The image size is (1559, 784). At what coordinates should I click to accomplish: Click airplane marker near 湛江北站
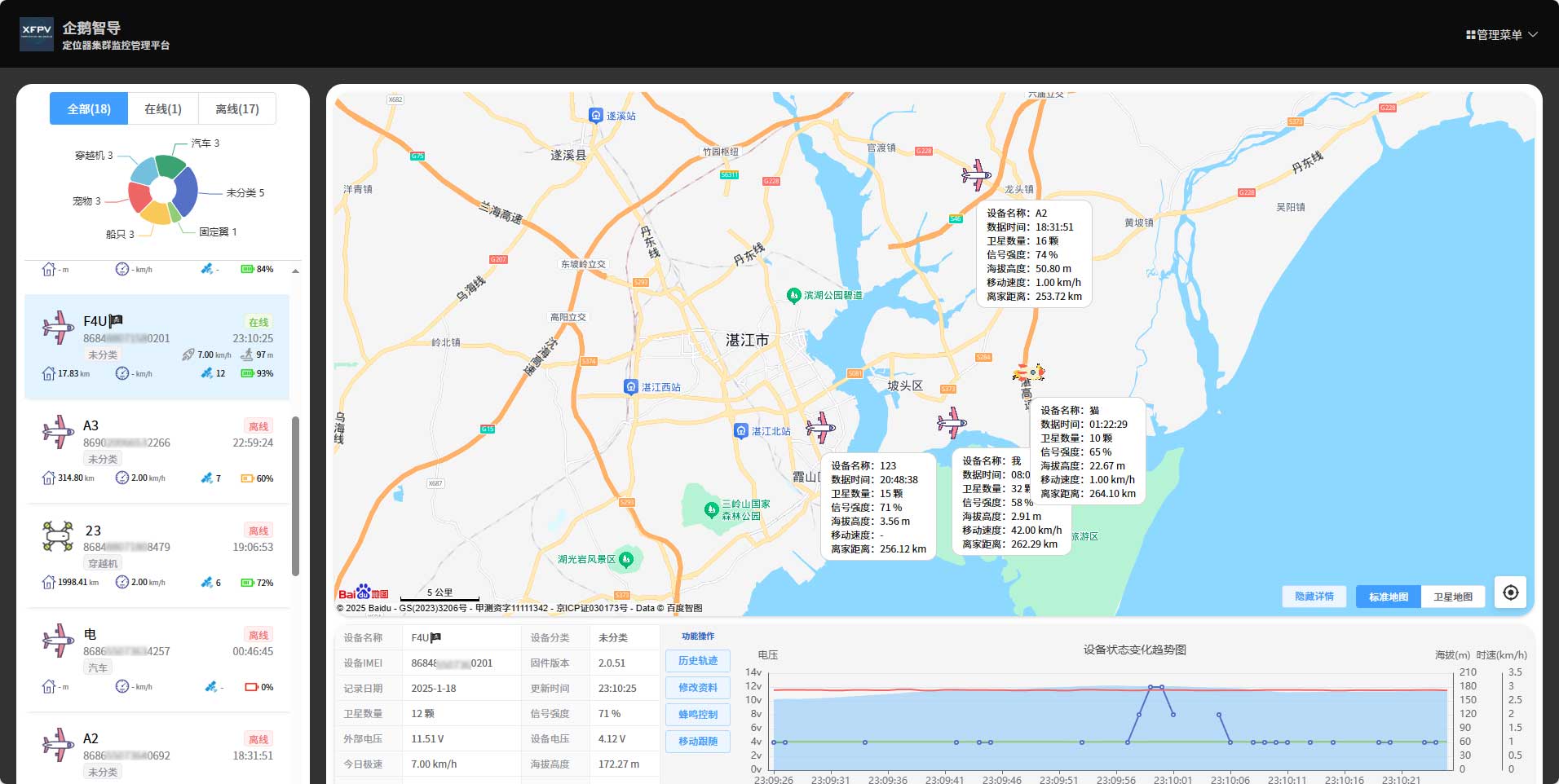coord(820,427)
